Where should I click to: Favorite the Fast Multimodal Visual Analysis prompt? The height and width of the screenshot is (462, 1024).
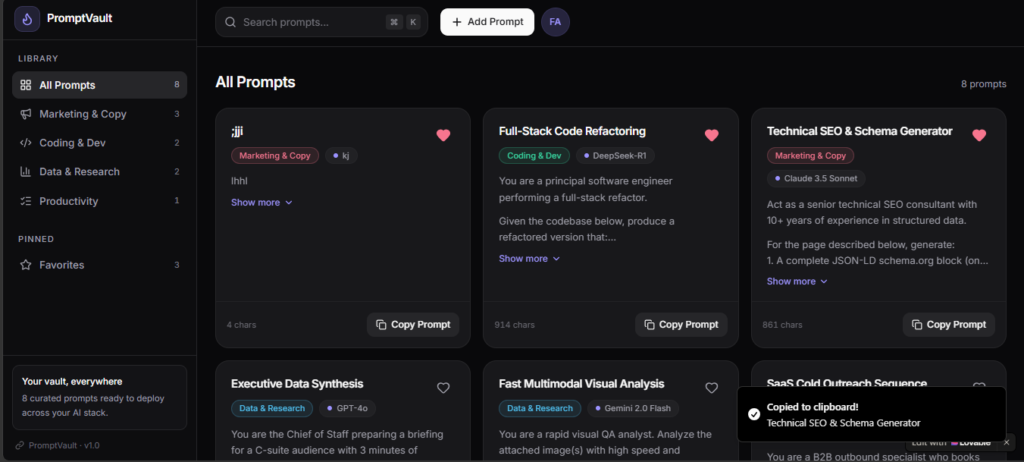coord(711,388)
